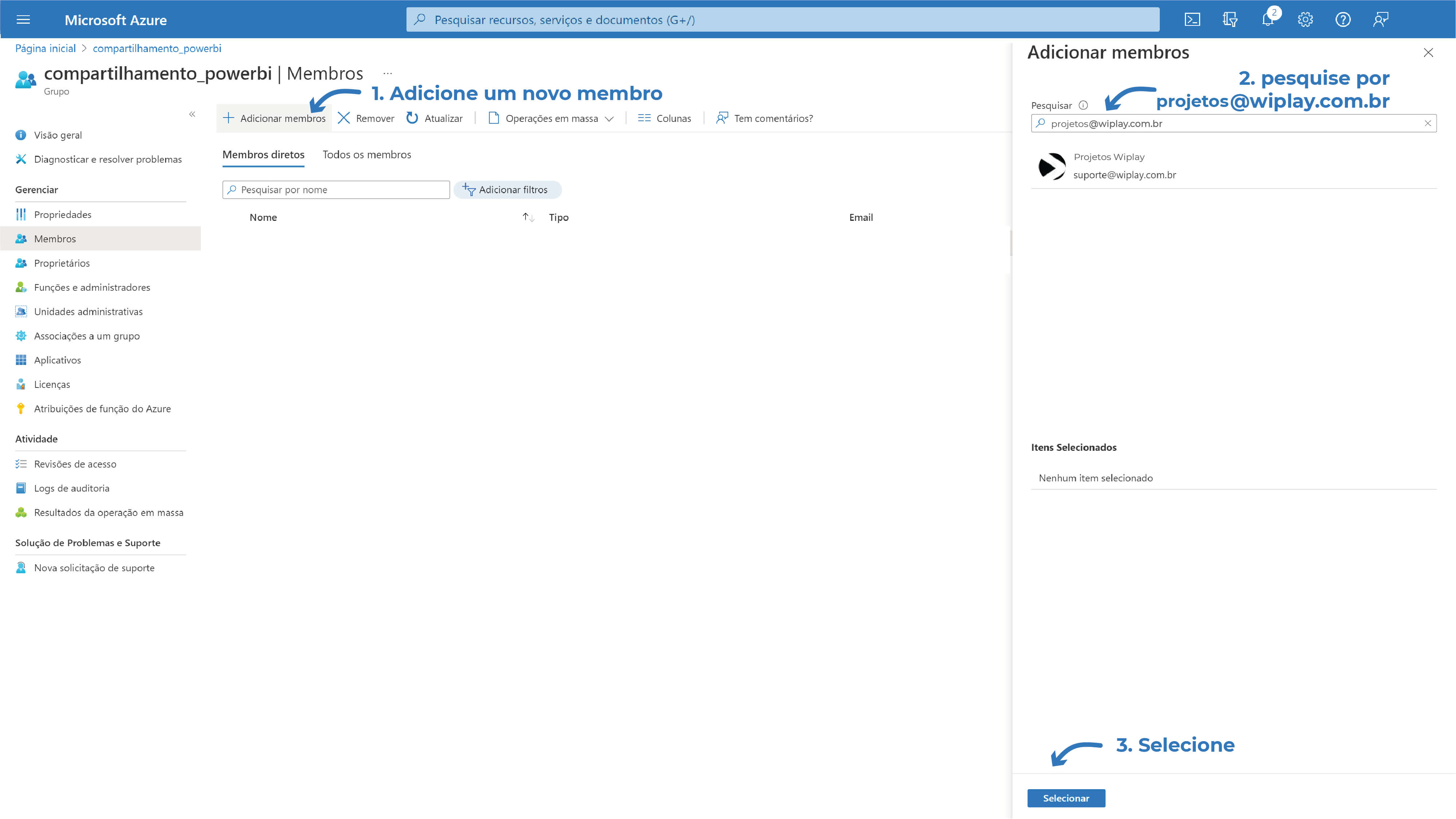
Task: Click the feedback person icon in header
Action: [x=1381, y=20]
